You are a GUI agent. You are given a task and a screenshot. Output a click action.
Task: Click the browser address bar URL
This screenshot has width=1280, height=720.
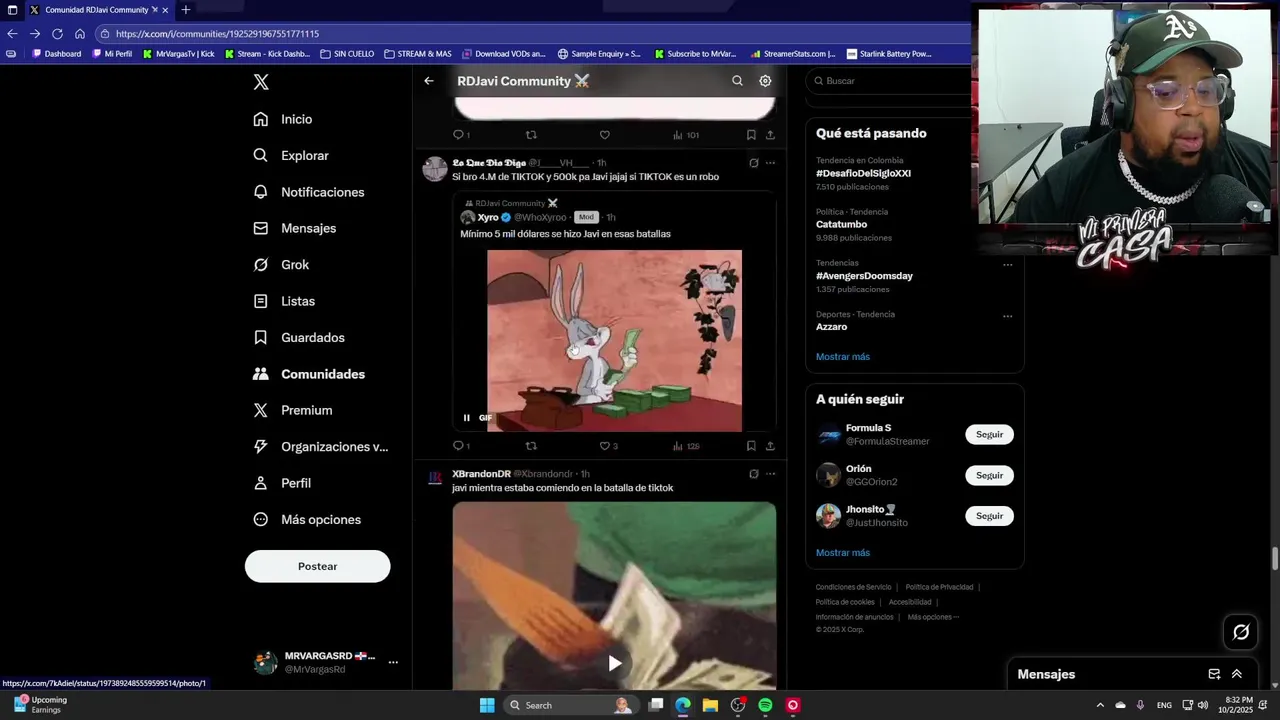pos(217,34)
